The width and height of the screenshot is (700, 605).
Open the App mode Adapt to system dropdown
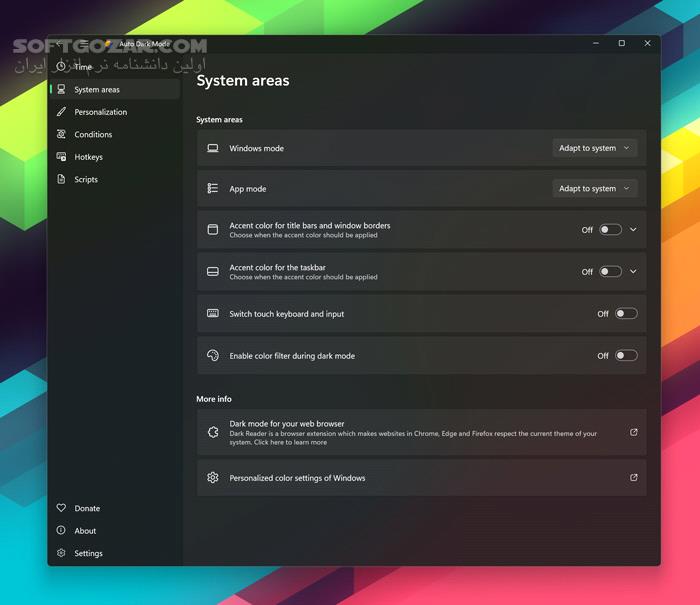tap(595, 188)
